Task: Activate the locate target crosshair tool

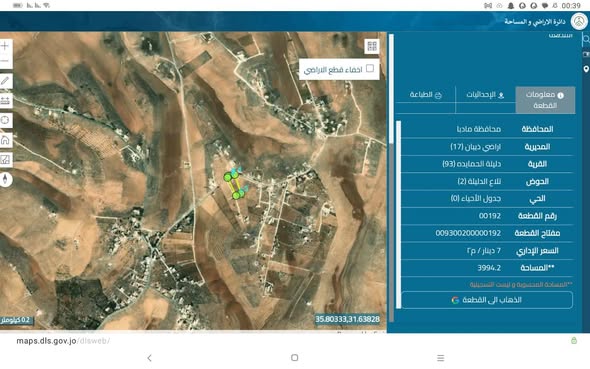Action: [x=5, y=120]
